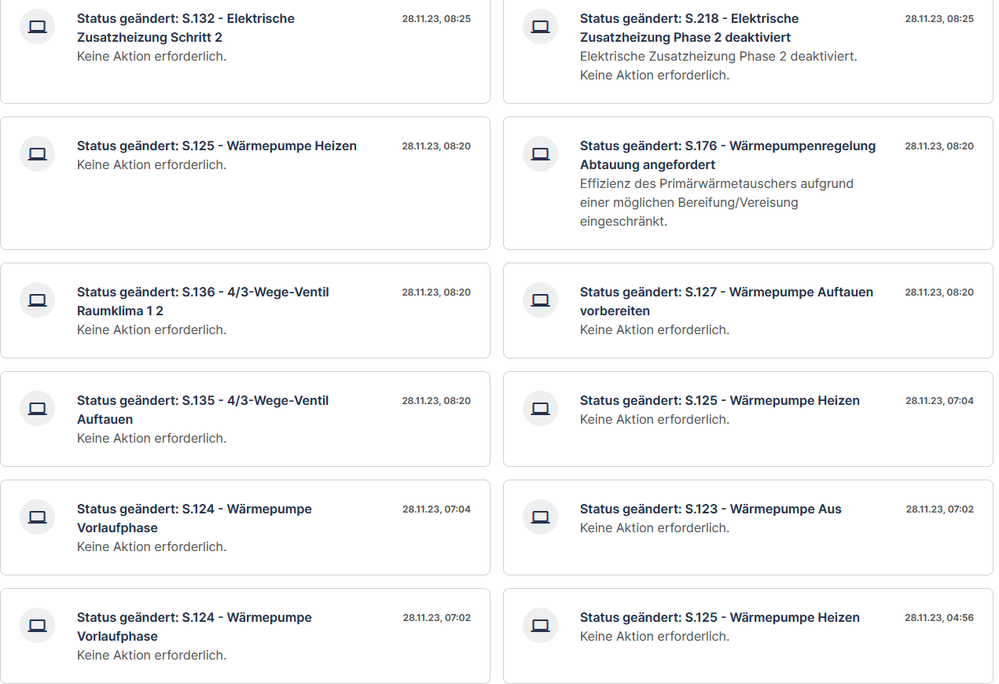Click device icon beside S.135 4/3-Wege-Ventil Auftauen

38,408
